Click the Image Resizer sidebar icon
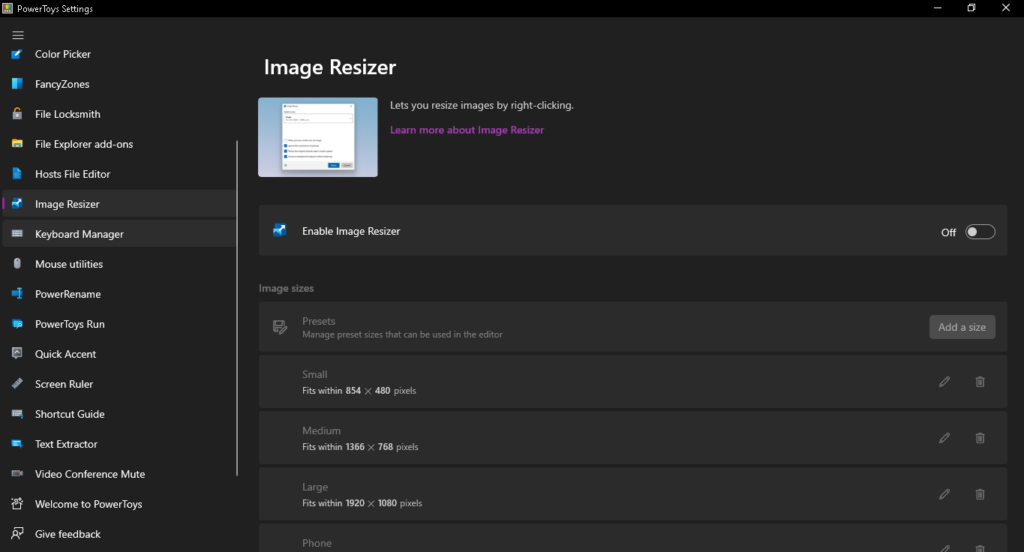The height and width of the screenshot is (552, 1024). point(18,204)
